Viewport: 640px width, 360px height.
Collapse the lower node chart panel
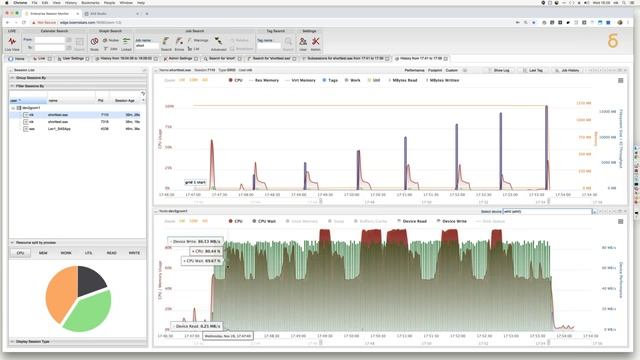tap(156, 211)
